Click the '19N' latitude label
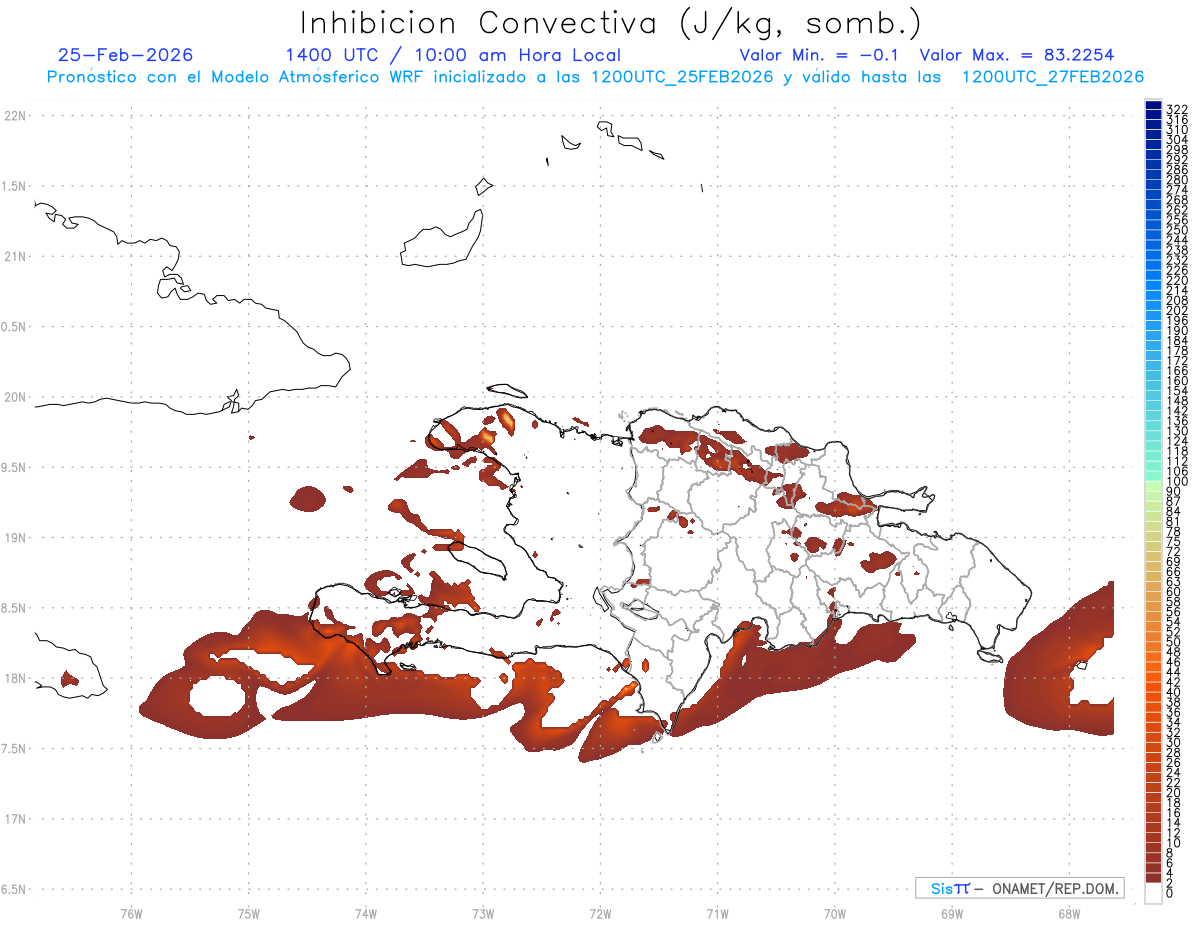The image size is (1200, 927). 15,537
